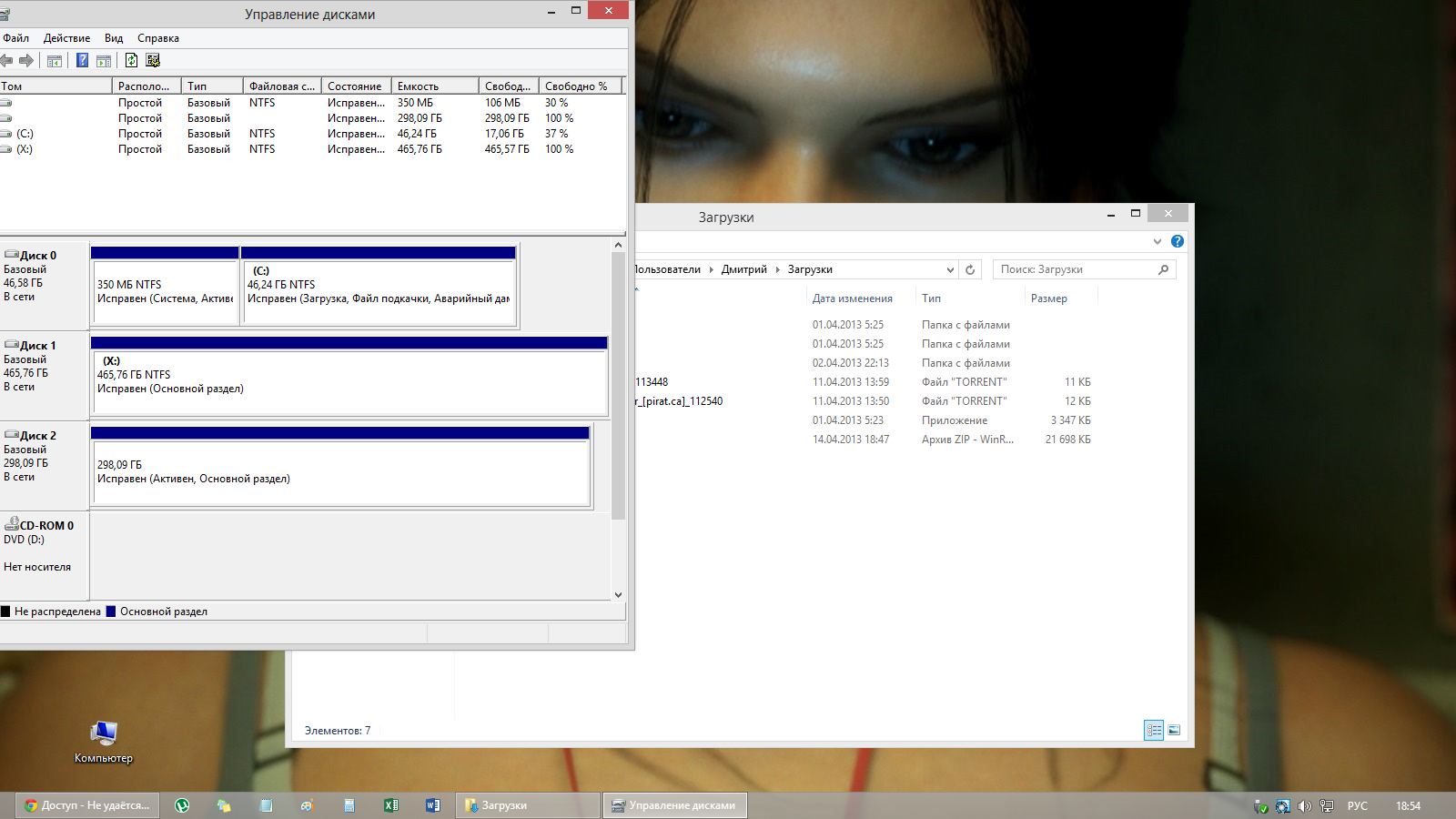Select the X: 465,76 ГБ partition block
Image resolution: width=1456 pixels, height=819 pixels.
point(349,381)
